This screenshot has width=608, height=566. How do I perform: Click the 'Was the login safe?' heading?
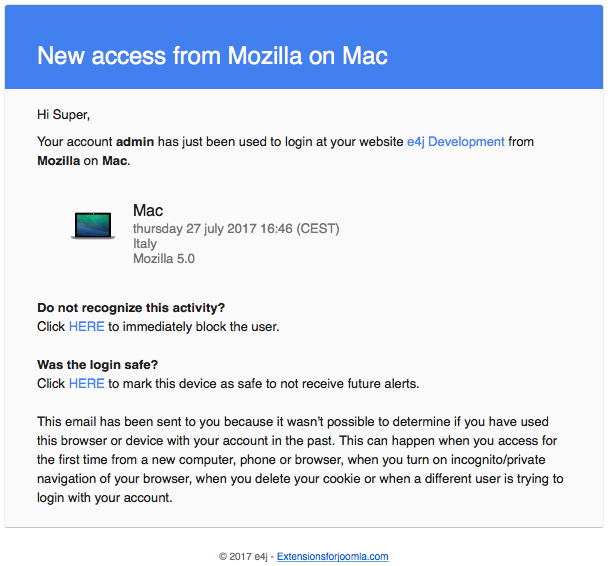pos(98,365)
